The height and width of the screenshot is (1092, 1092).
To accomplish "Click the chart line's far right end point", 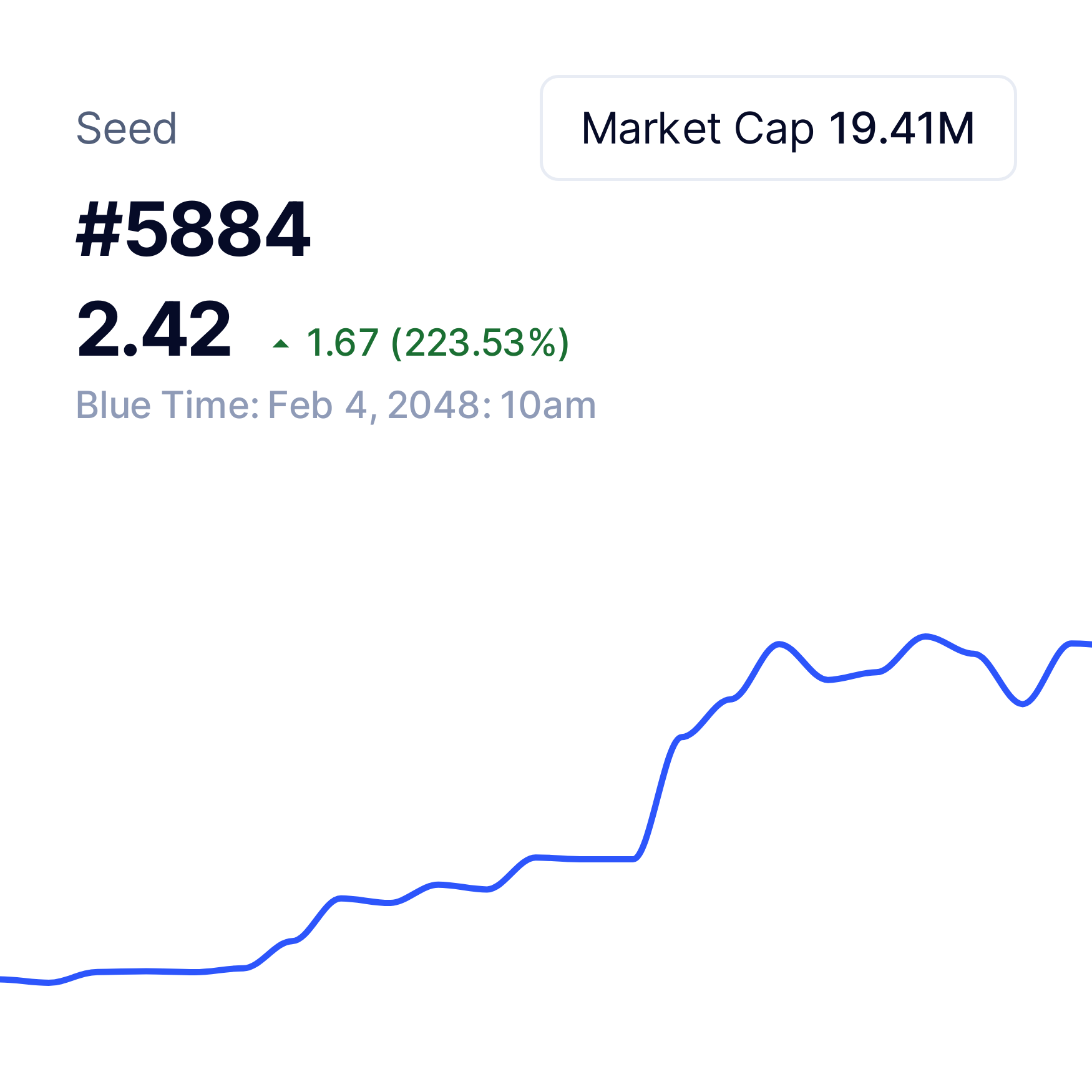I will 1090,644.
